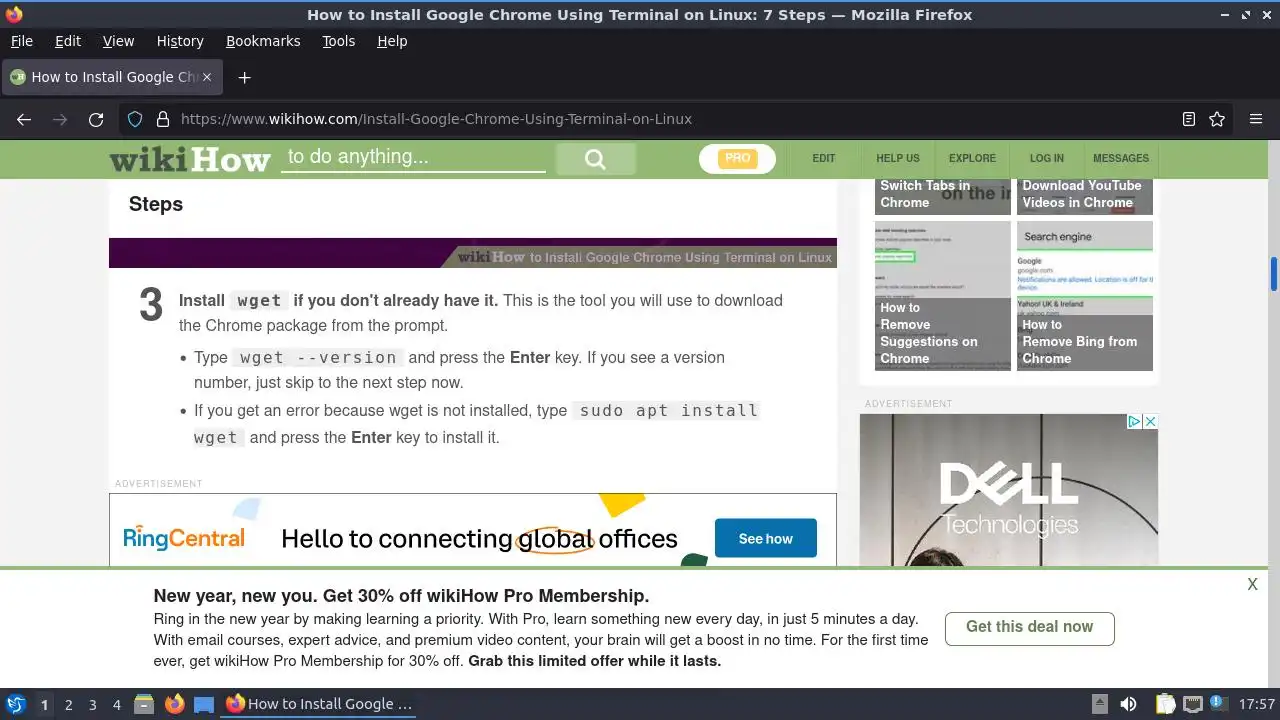Click the Dell Technologies ad image

(x=1009, y=490)
